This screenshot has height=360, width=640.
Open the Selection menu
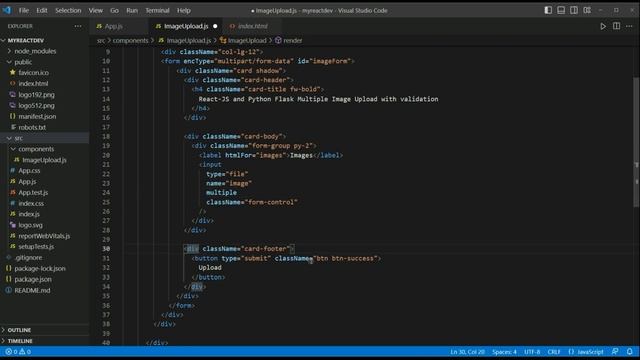[68, 11]
